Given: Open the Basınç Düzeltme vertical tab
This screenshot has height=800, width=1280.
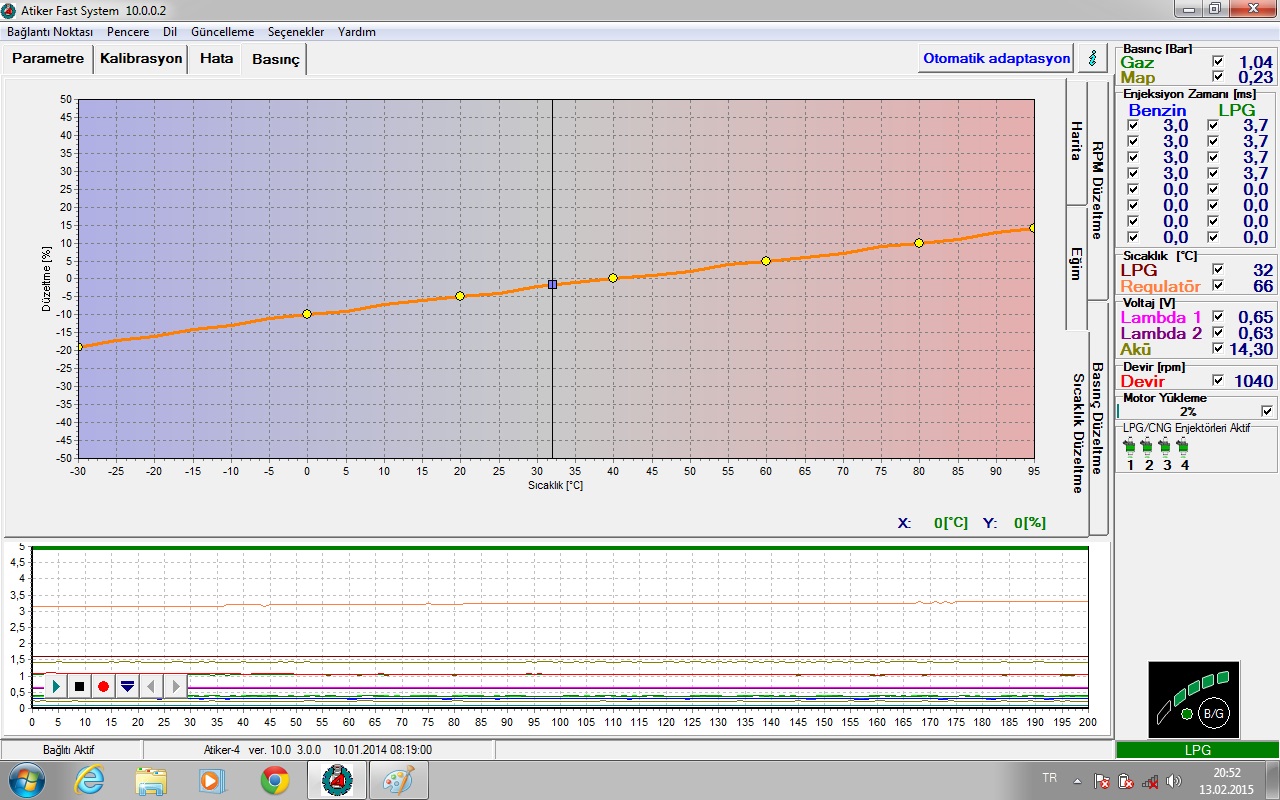Looking at the screenshot, I should coord(1097,418).
